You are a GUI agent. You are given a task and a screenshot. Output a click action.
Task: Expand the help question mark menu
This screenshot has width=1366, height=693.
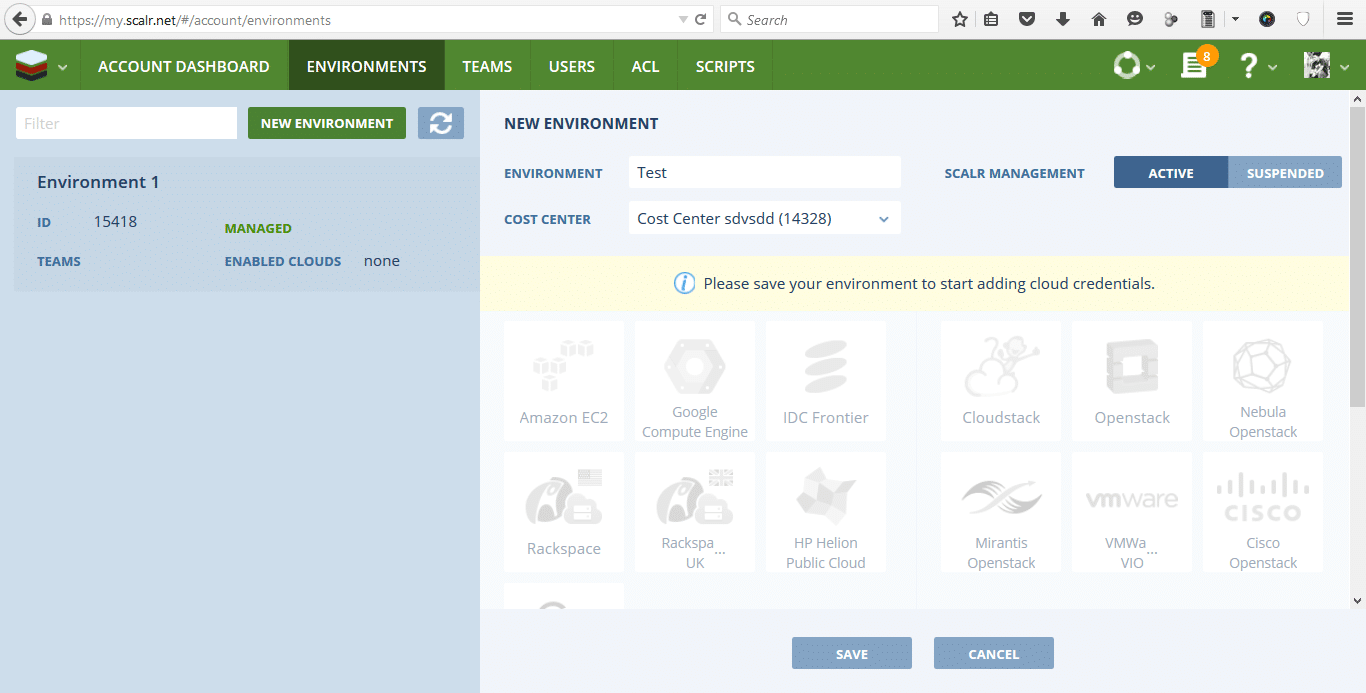pos(1248,66)
